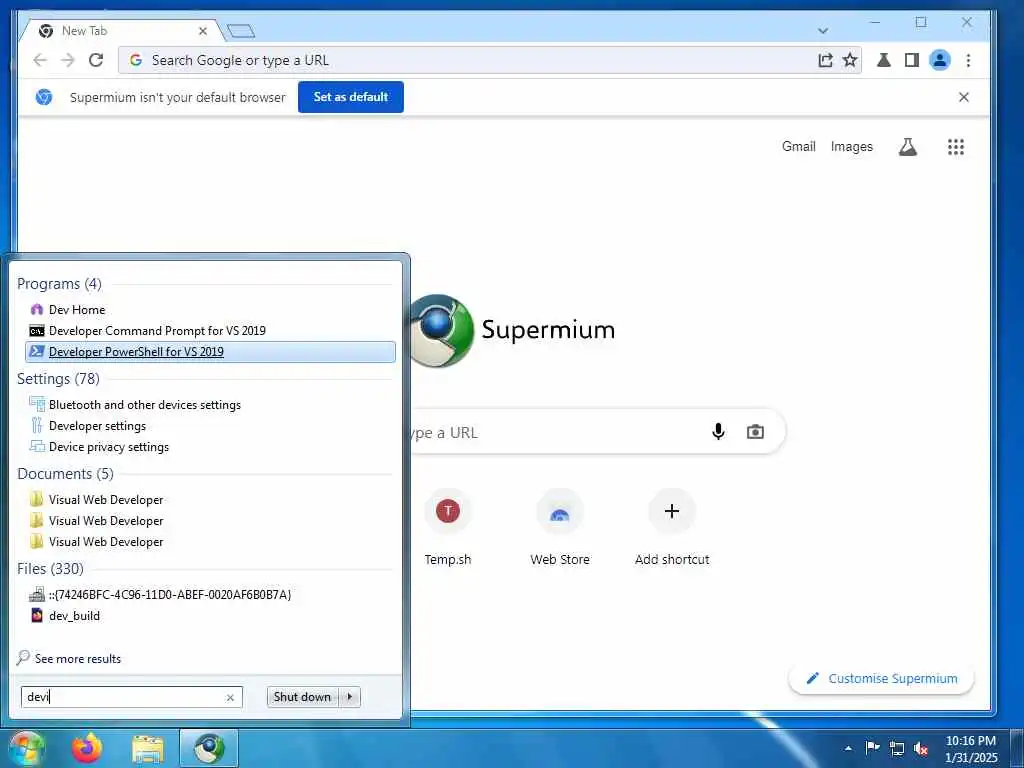Open the Search Labs flask icon on page
The width and height of the screenshot is (1024, 768).
[x=908, y=147]
